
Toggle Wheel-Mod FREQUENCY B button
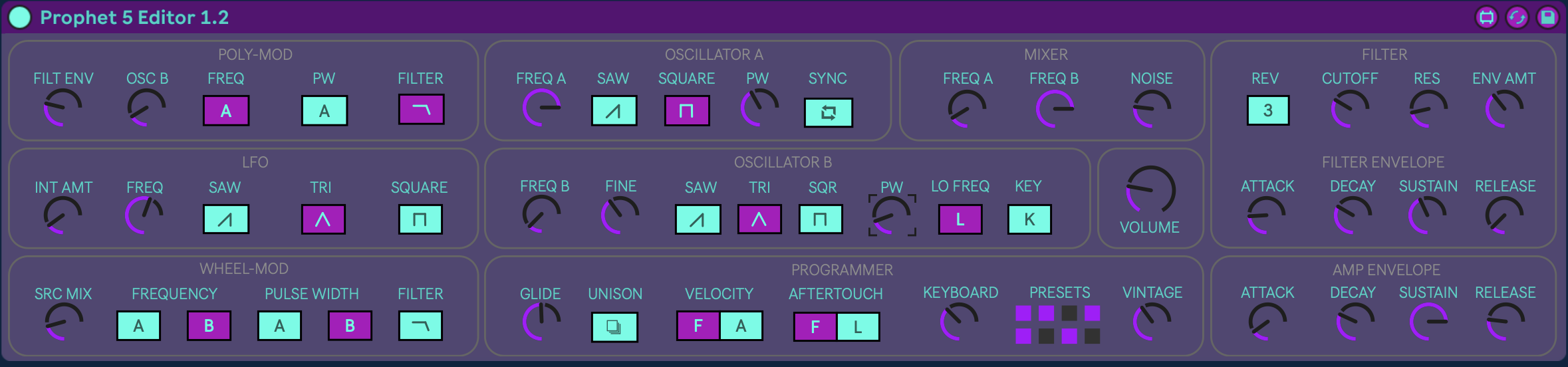coord(209,326)
